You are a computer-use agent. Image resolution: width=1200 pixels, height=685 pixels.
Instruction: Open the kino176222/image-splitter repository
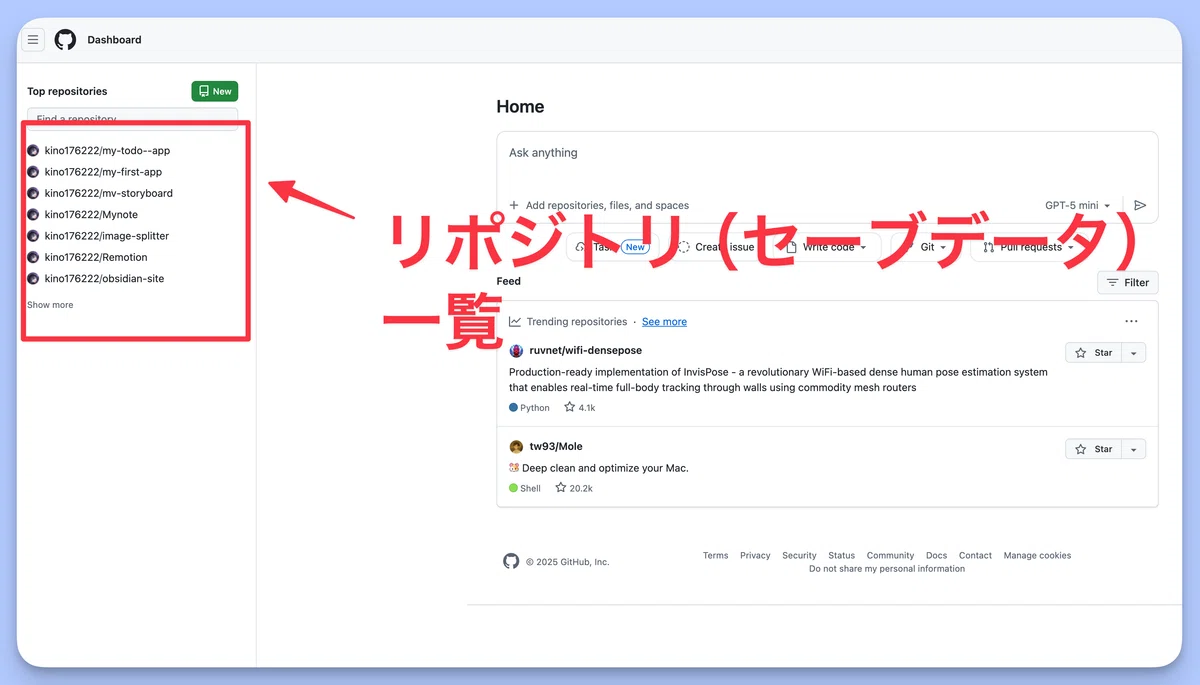(x=107, y=236)
